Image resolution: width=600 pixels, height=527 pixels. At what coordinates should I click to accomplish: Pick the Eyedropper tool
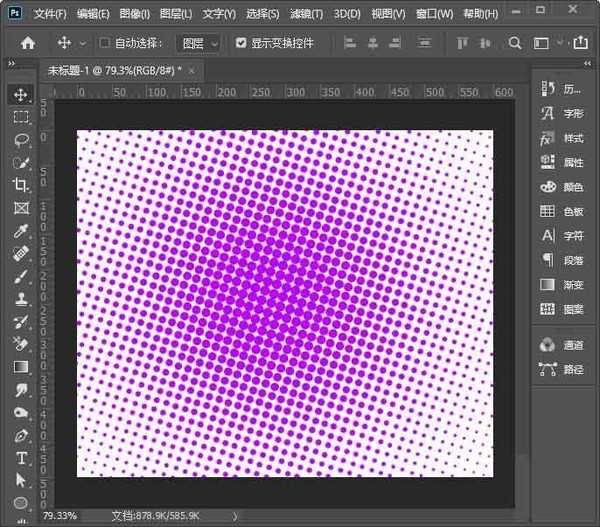click(21, 231)
